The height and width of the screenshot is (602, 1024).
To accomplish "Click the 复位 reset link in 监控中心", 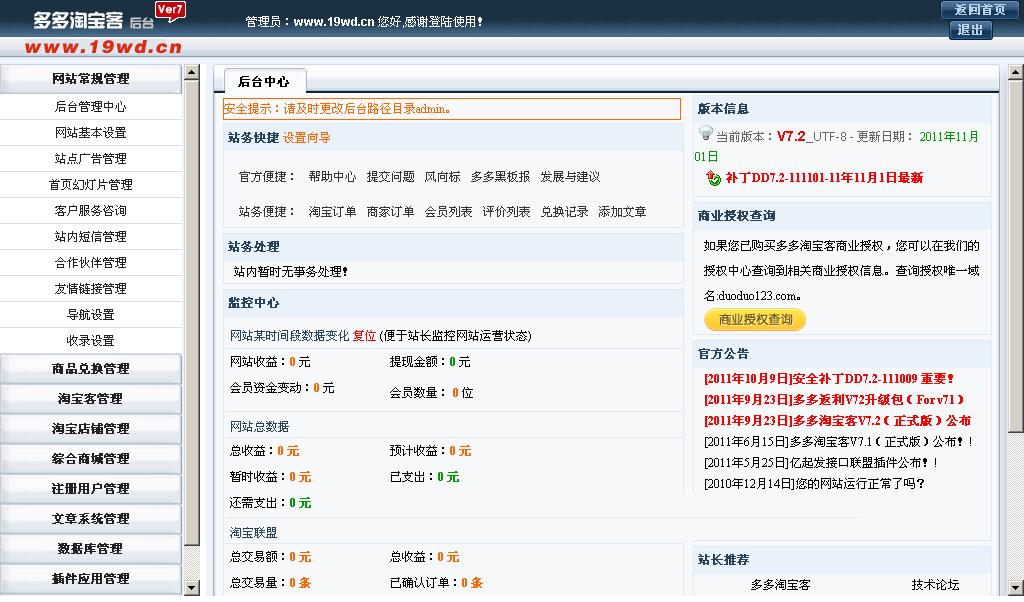I will coord(364,336).
